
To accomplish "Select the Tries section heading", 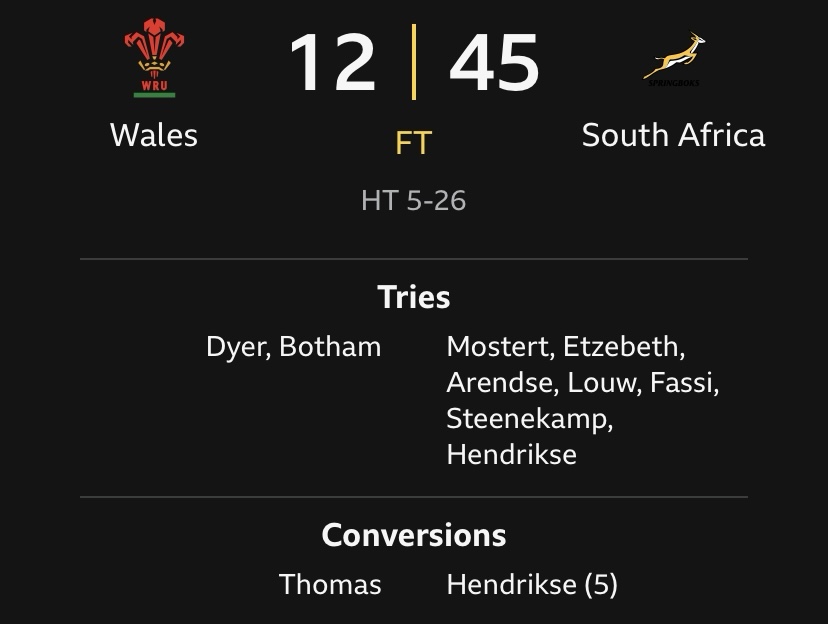I will tap(413, 297).
